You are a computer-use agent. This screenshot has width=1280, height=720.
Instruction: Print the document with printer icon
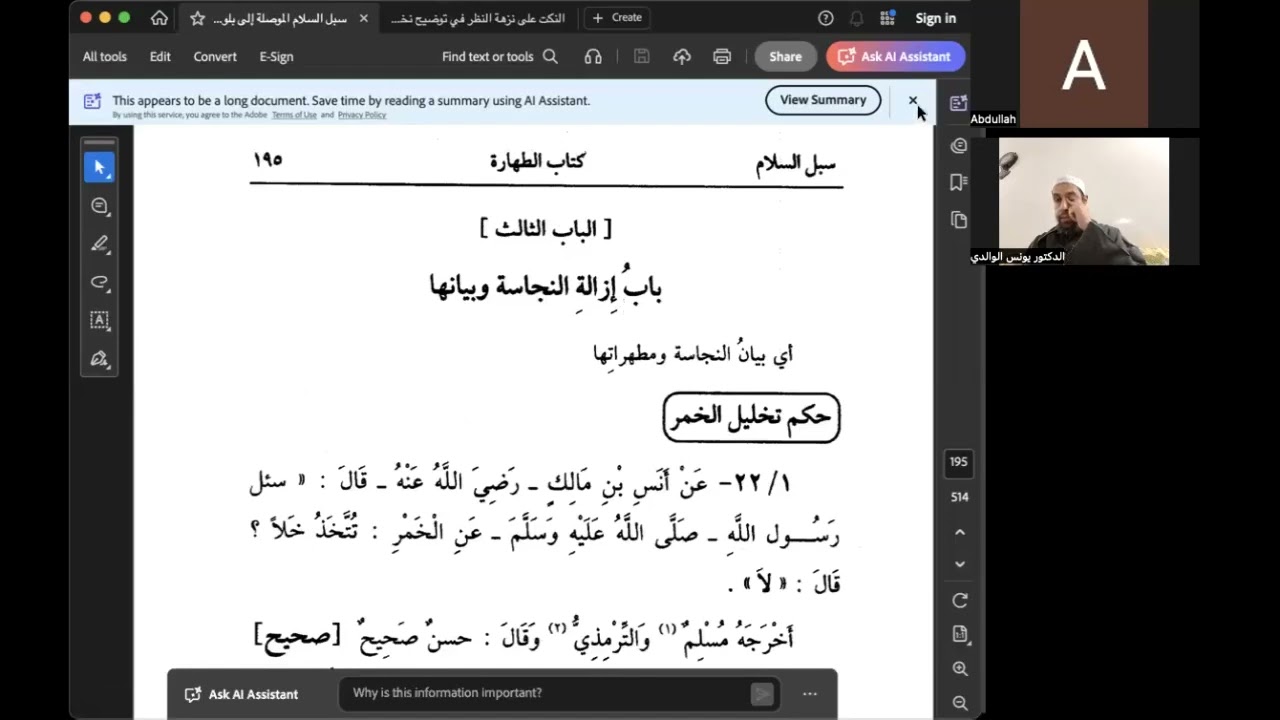pos(722,57)
